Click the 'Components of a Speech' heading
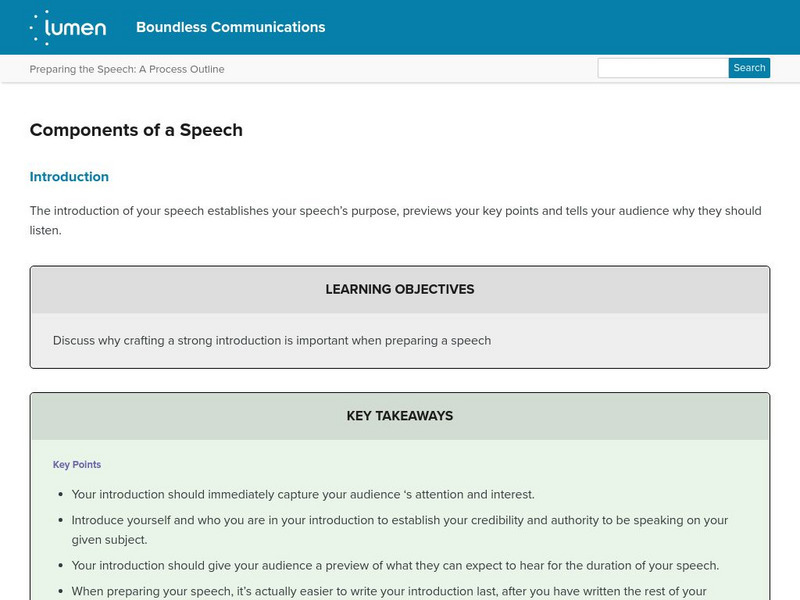The height and width of the screenshot is (600, 800). pyautogui.click(x=136, y=130)
